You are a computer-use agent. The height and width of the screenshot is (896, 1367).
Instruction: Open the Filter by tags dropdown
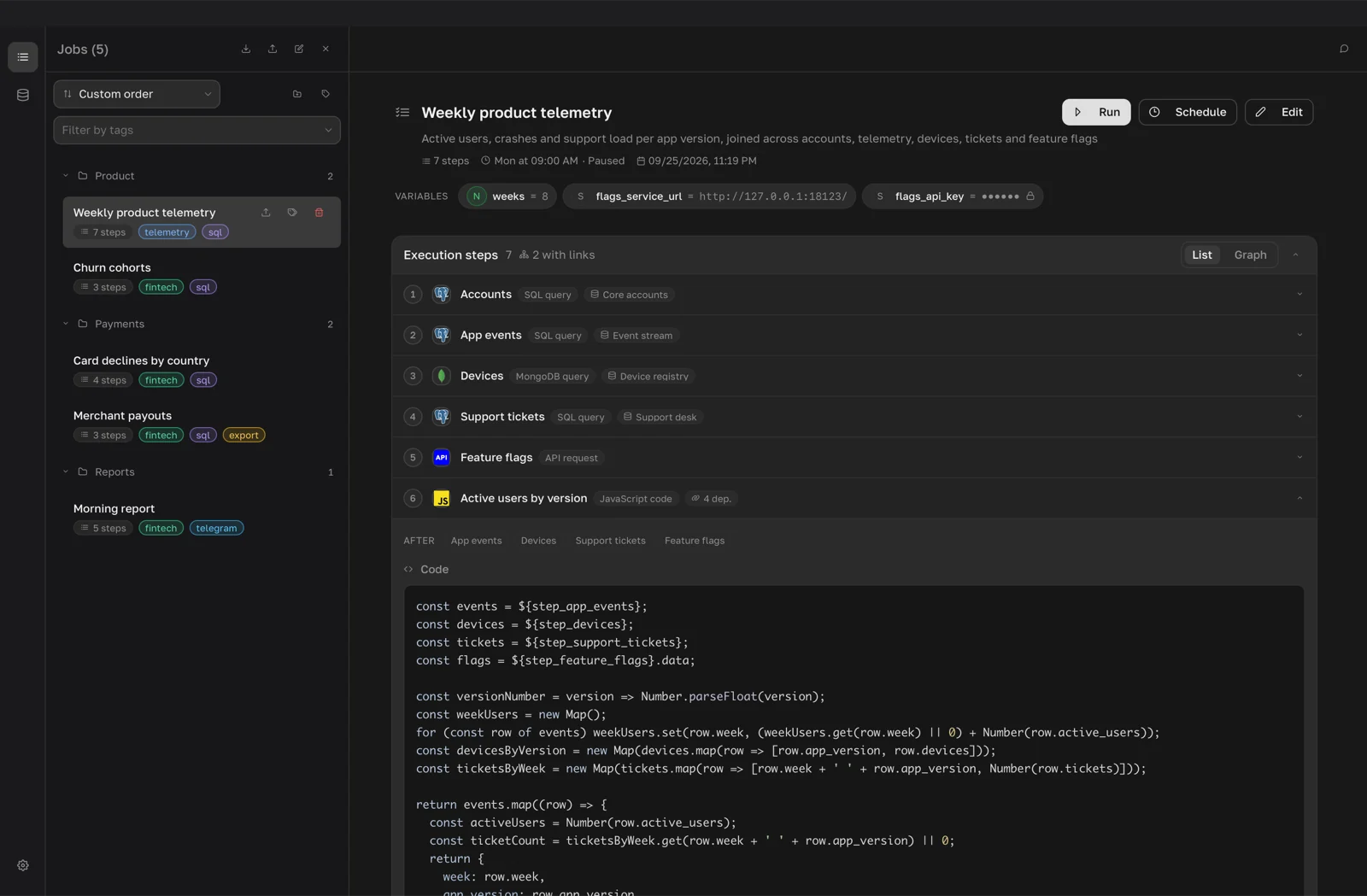tap(197, 131)
